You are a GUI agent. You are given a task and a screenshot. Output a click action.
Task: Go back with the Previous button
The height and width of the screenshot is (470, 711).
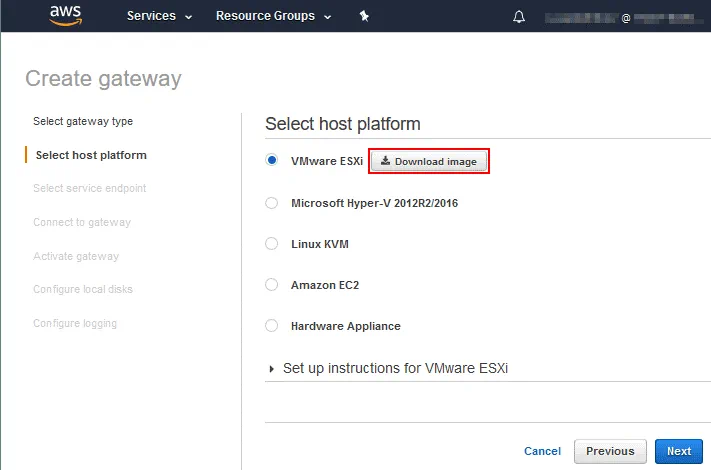pos(610,451)
